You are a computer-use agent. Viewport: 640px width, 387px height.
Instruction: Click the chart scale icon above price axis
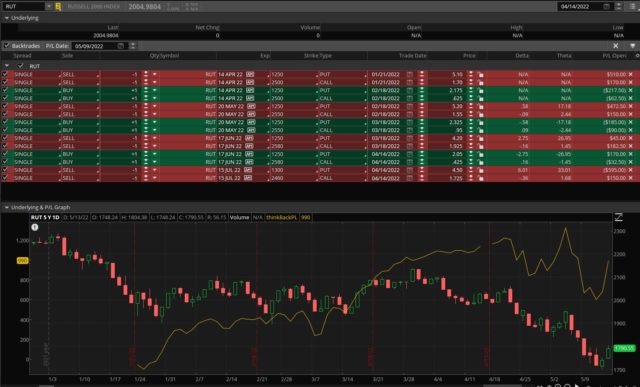pyautogui.click(x=619, y=217)
